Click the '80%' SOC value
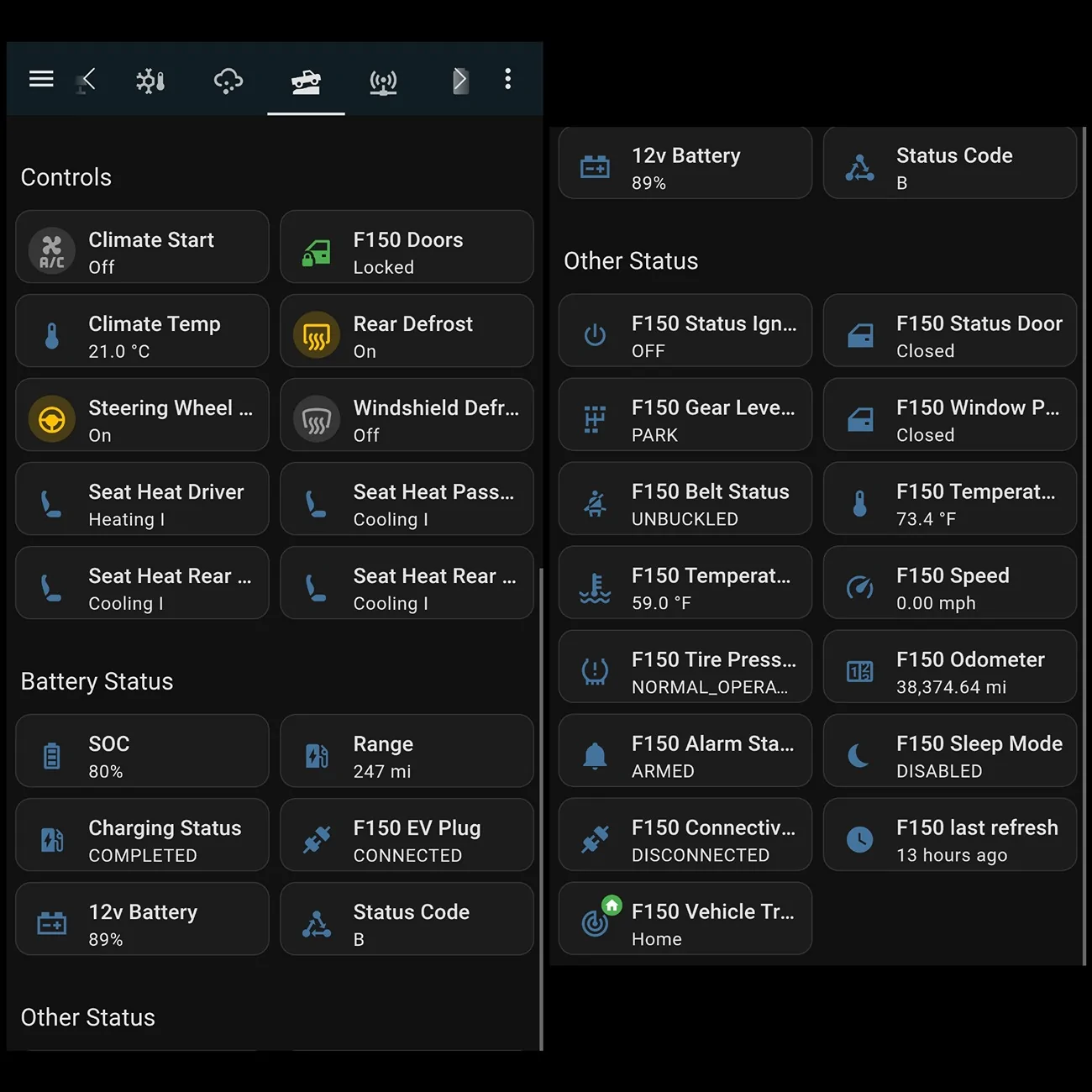1092x1092 pixels. point(106,772)
